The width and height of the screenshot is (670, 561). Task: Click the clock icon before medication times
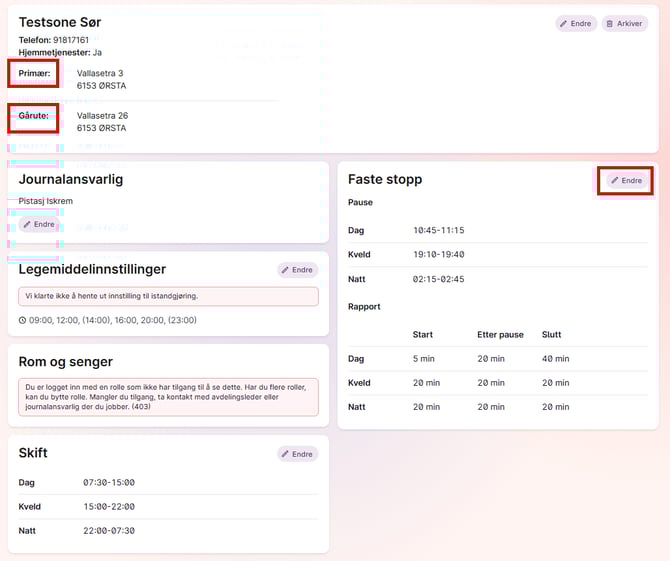[x=22, y=320]
